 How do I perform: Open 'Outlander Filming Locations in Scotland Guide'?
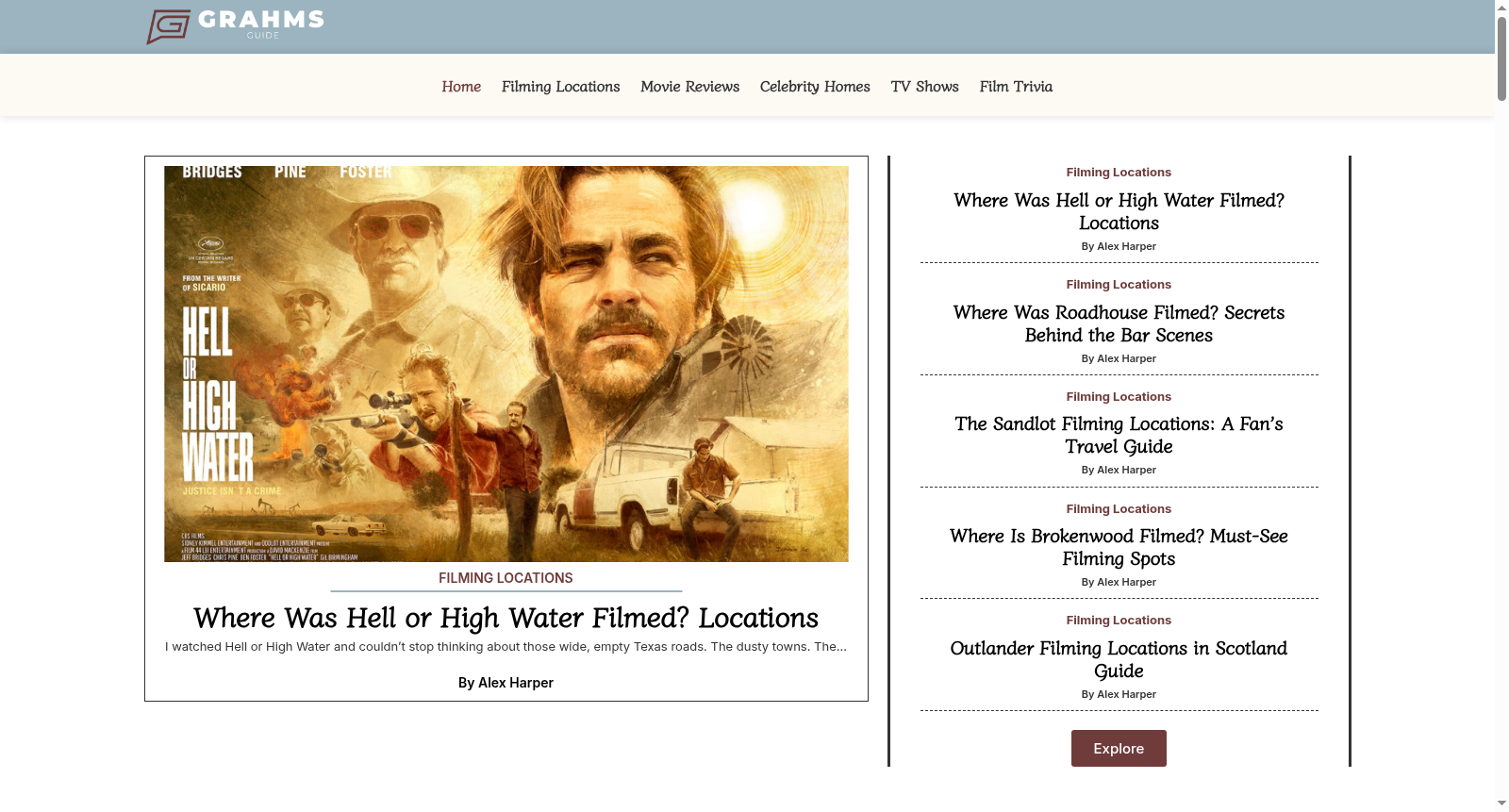1119,660
